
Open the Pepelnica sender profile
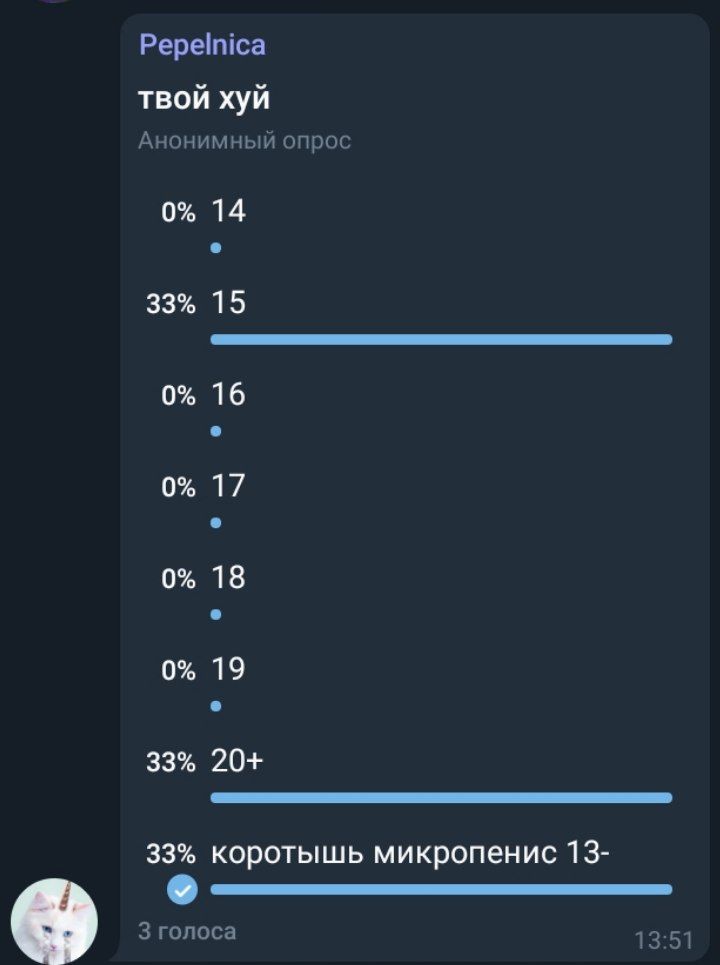click(x=202, y=45)
